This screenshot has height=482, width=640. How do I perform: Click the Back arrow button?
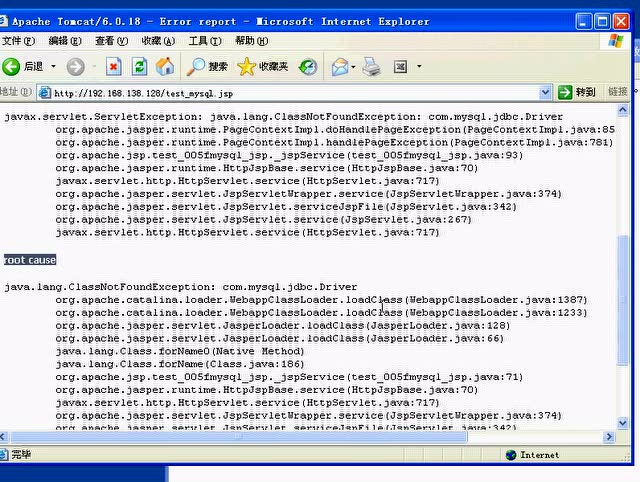11,66
